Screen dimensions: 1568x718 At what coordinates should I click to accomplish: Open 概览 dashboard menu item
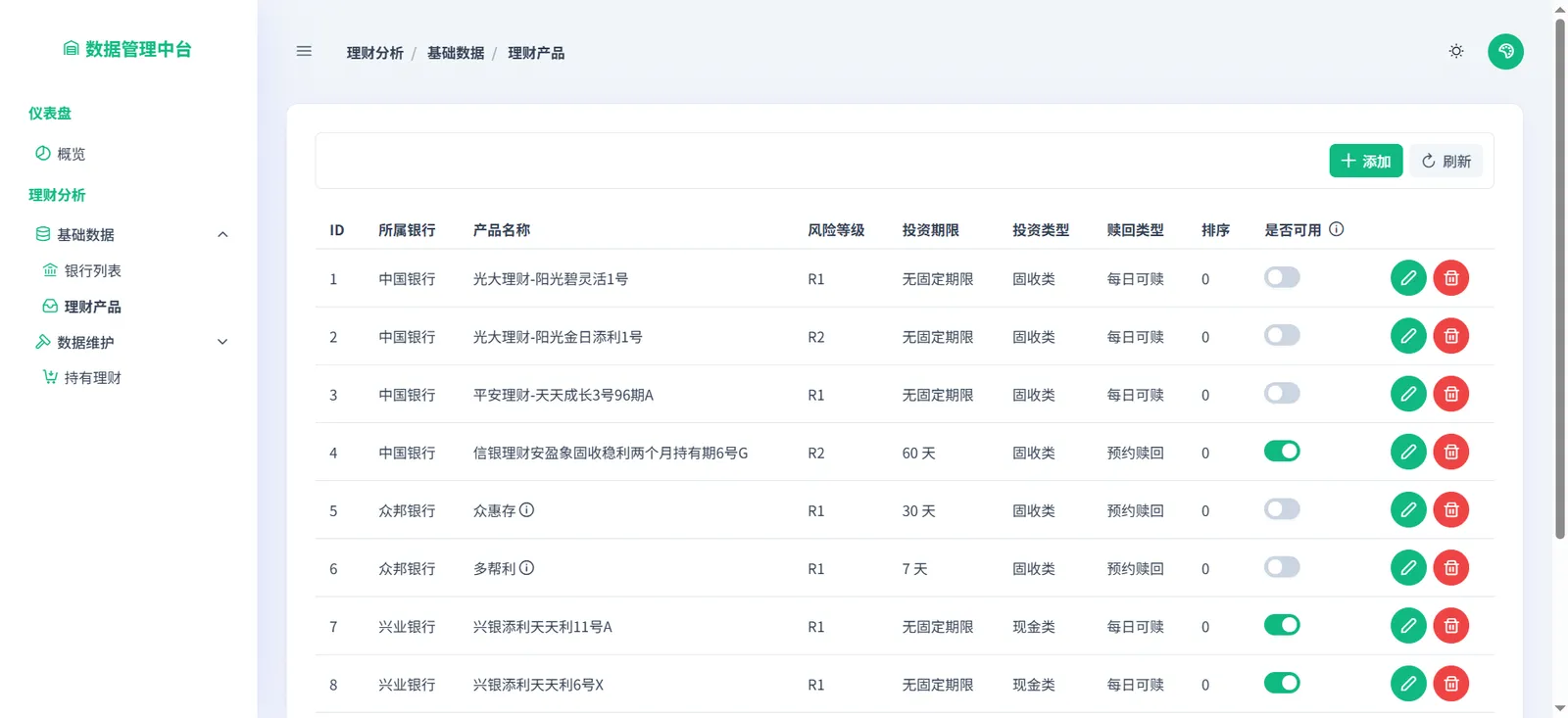pyautogui.click(x=61, y=154)
